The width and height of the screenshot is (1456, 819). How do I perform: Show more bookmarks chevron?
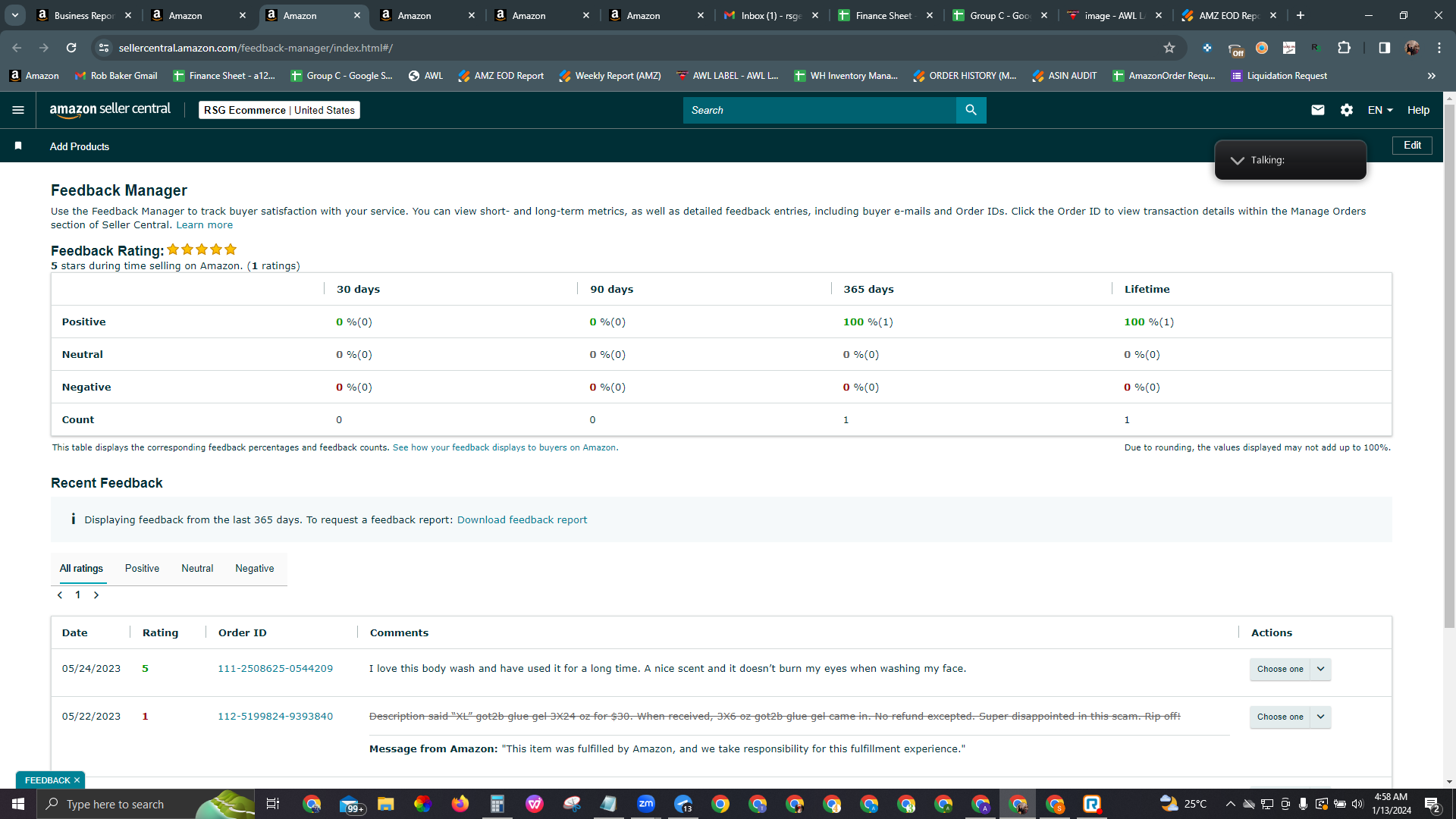pos(1432,76)
